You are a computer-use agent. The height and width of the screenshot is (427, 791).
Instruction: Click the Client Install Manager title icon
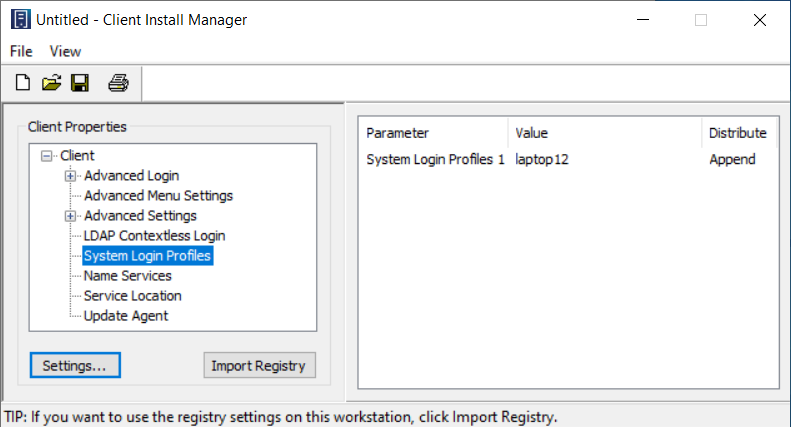coord(20,19)
